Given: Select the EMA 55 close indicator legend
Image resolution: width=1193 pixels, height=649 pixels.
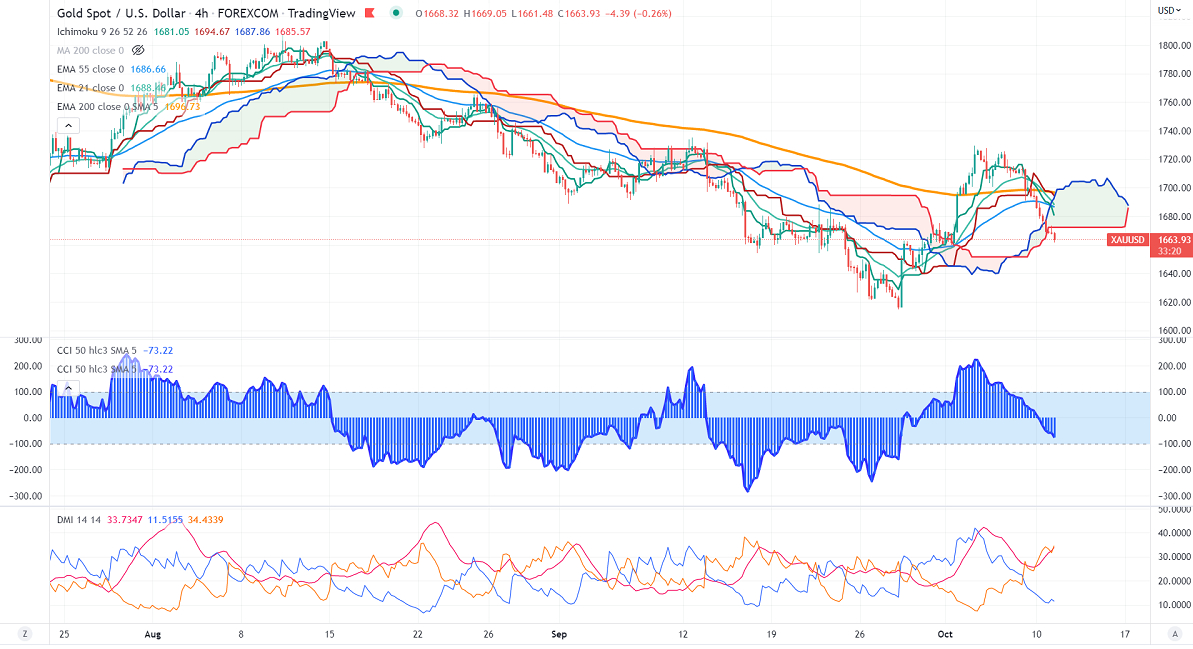Looking at the screenshot, I should coord(90,69).
